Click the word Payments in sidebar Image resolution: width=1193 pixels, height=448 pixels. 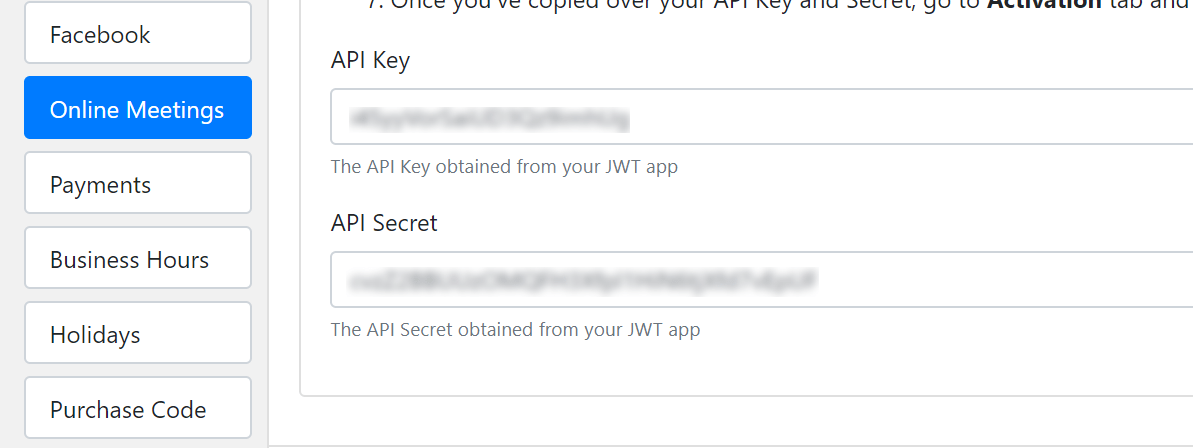100,185
